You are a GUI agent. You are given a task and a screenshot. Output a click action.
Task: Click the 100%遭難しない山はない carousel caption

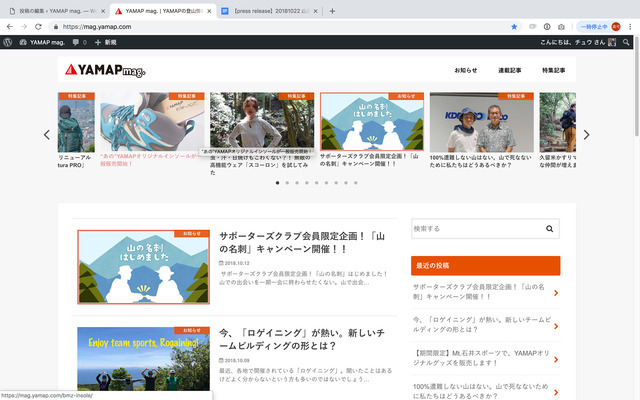[x=480, y=161]
